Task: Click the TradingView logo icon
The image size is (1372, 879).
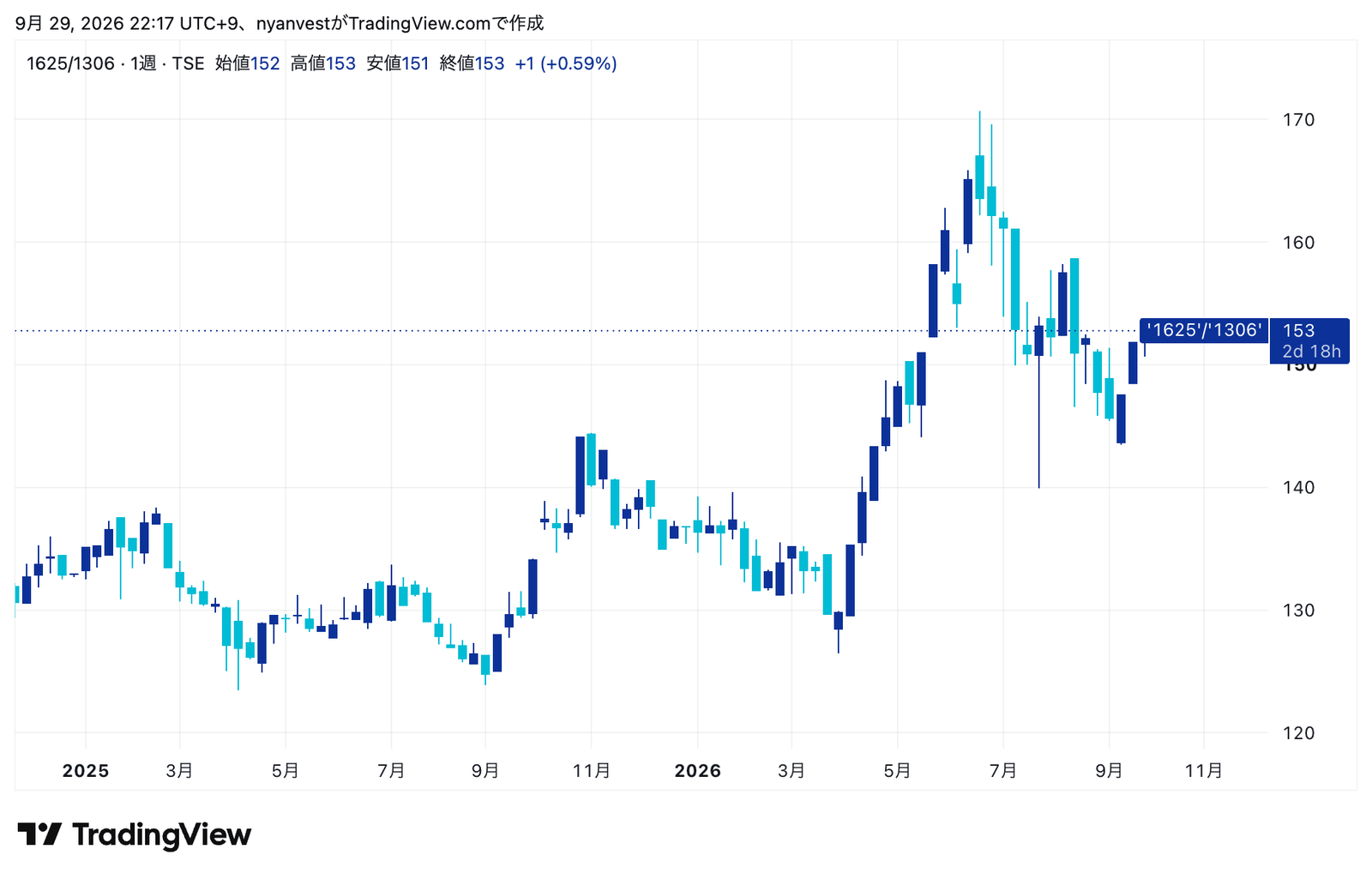Action: point(39,834)
